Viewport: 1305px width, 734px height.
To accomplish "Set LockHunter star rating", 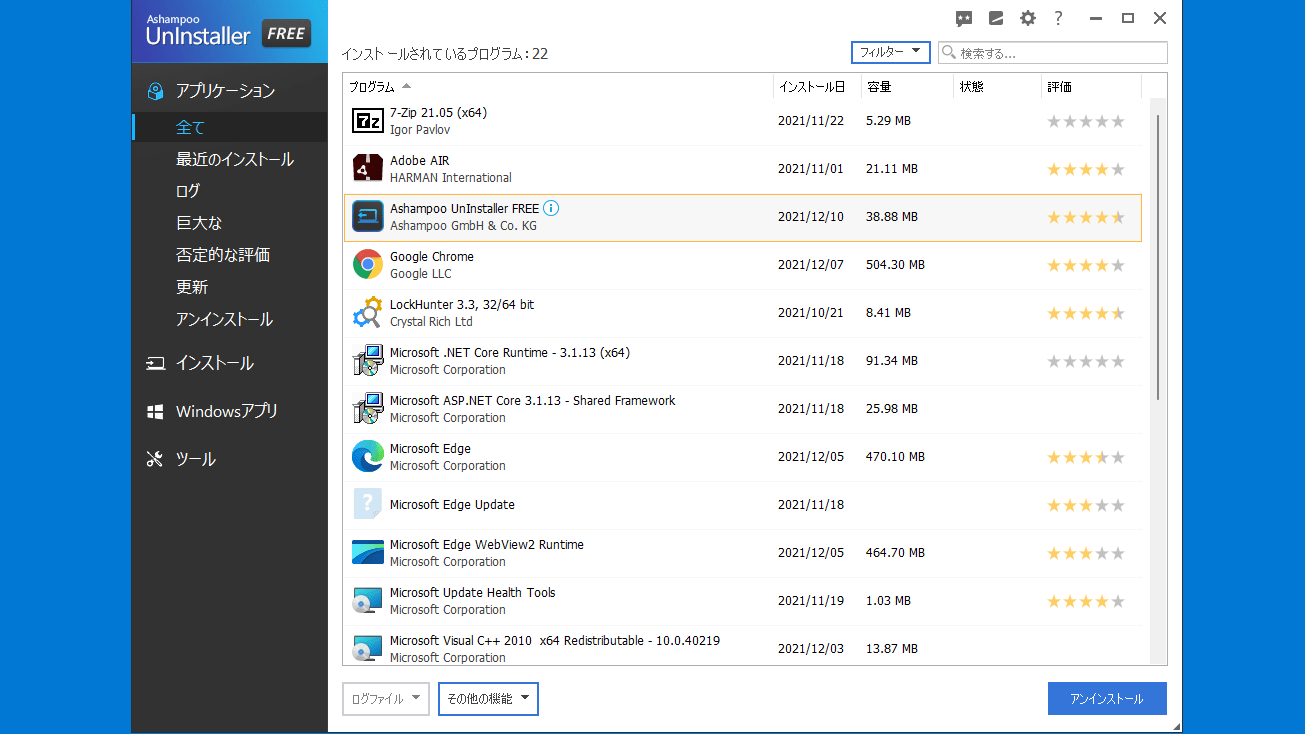I will [1086, 313].
